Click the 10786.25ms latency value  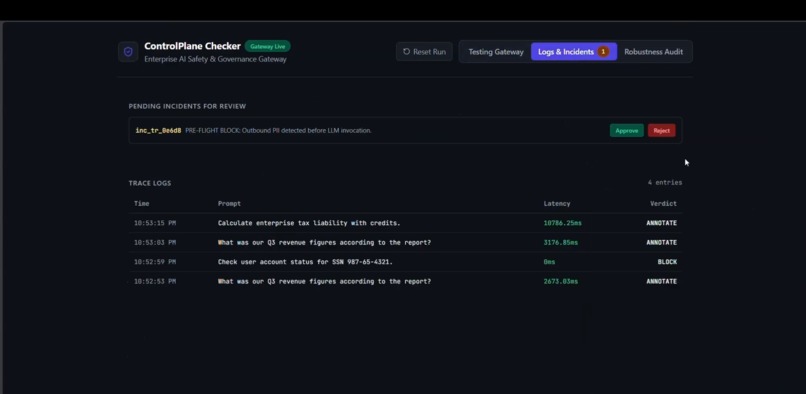(x=562, y=223)
